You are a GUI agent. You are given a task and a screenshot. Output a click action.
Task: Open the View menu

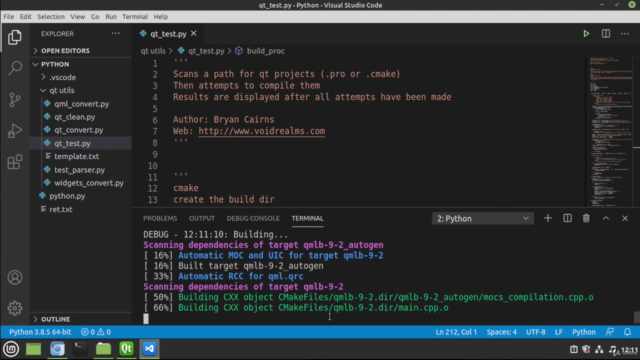78,17
